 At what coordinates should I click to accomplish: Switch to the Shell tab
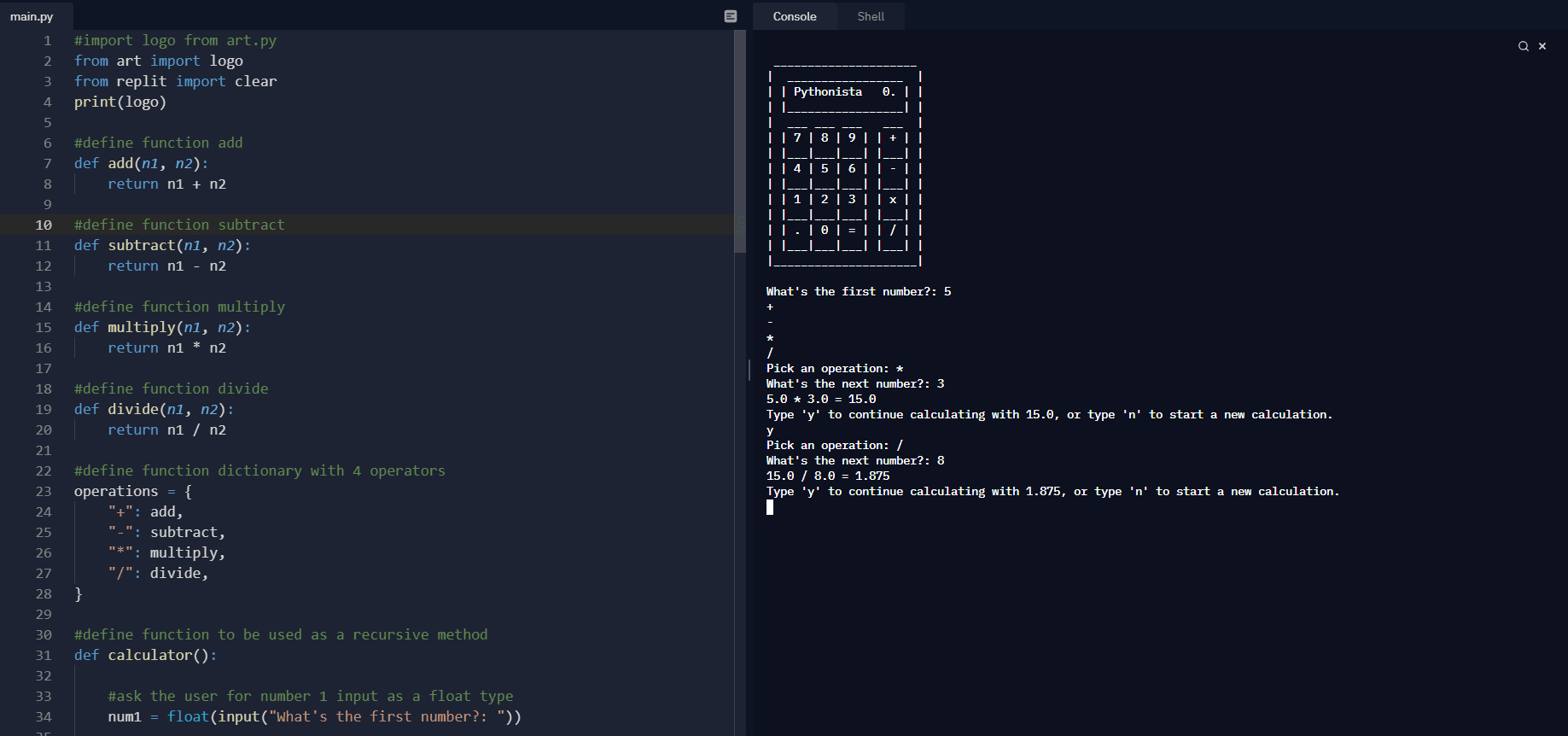[870, 16]
